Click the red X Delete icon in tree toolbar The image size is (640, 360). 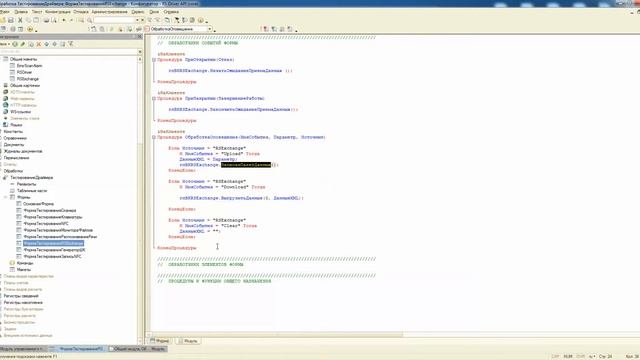[39, 44]
